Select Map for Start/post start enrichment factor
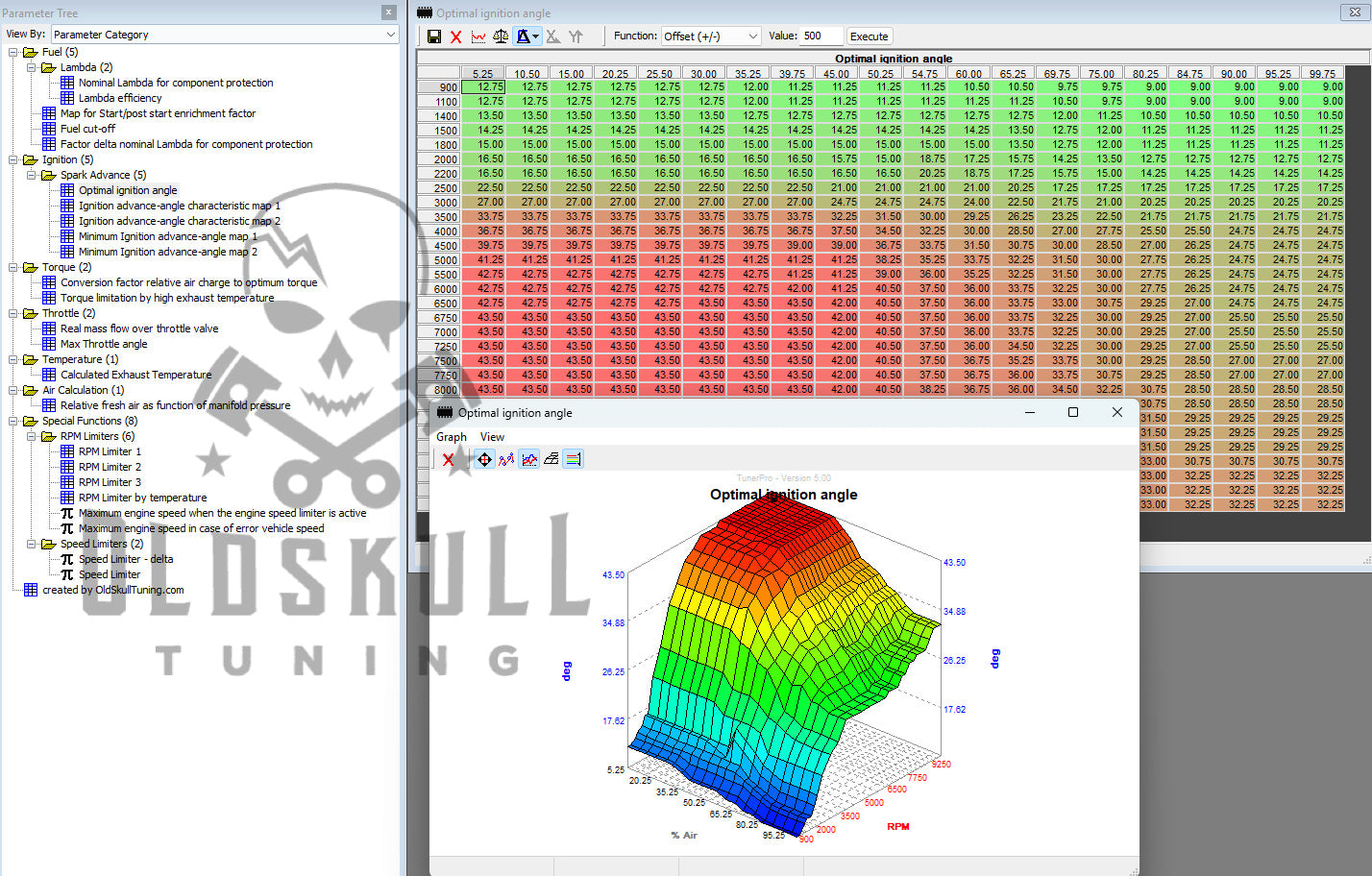Image resolution: width=1372 pixels, height=876 pixels. [x=158, y=113]
